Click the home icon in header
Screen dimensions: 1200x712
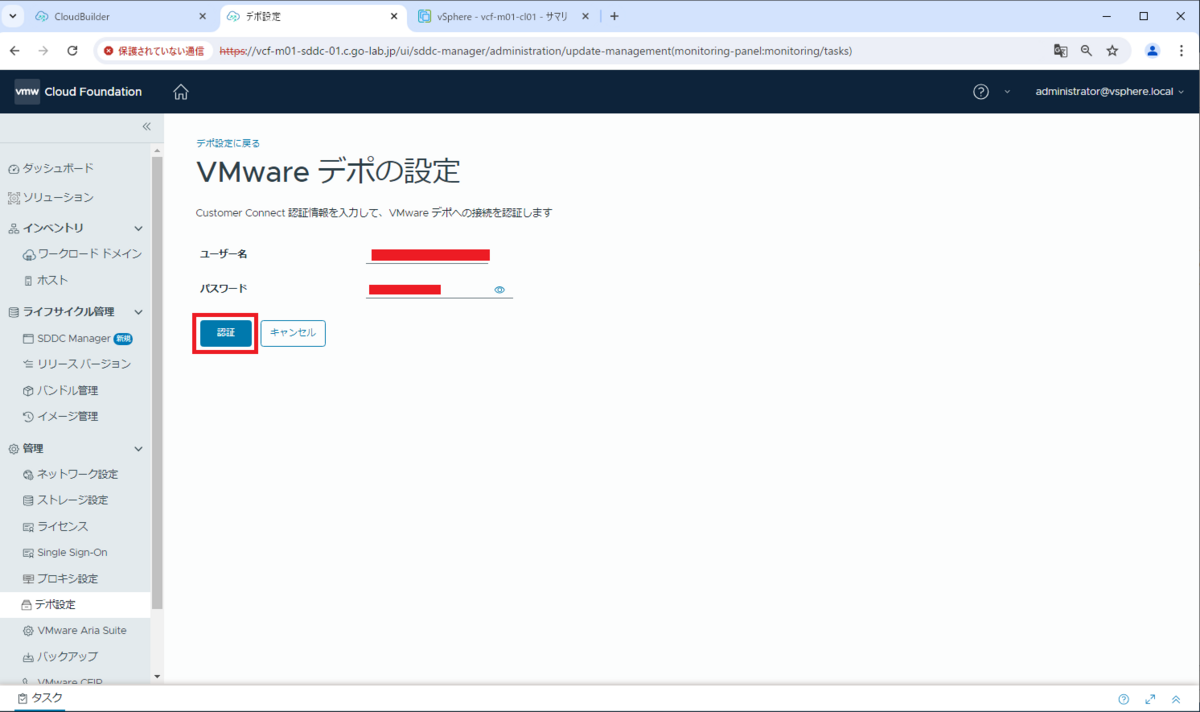coord(181,92)
